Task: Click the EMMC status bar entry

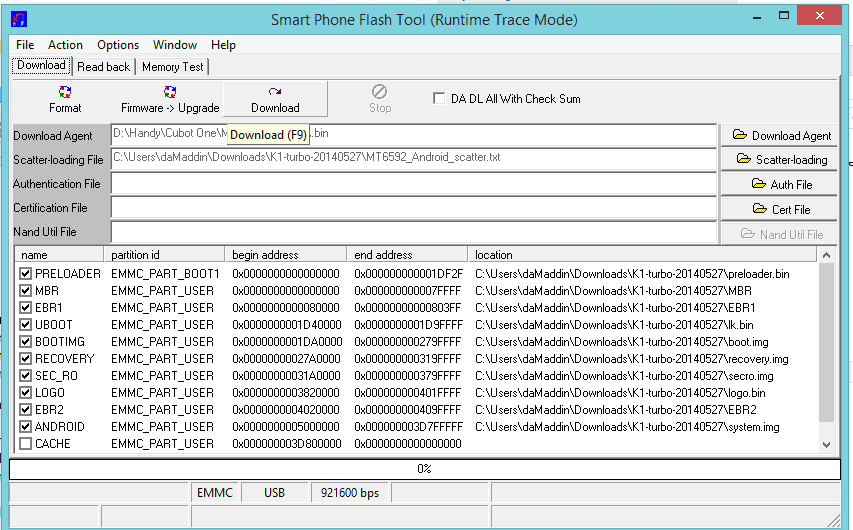Action: [214, 492]
